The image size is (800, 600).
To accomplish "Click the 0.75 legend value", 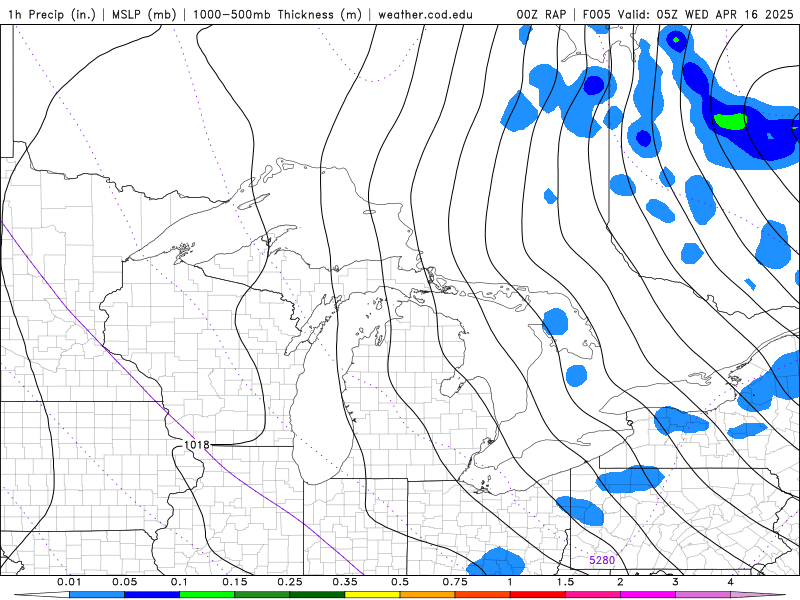I will tap(455, 582).
